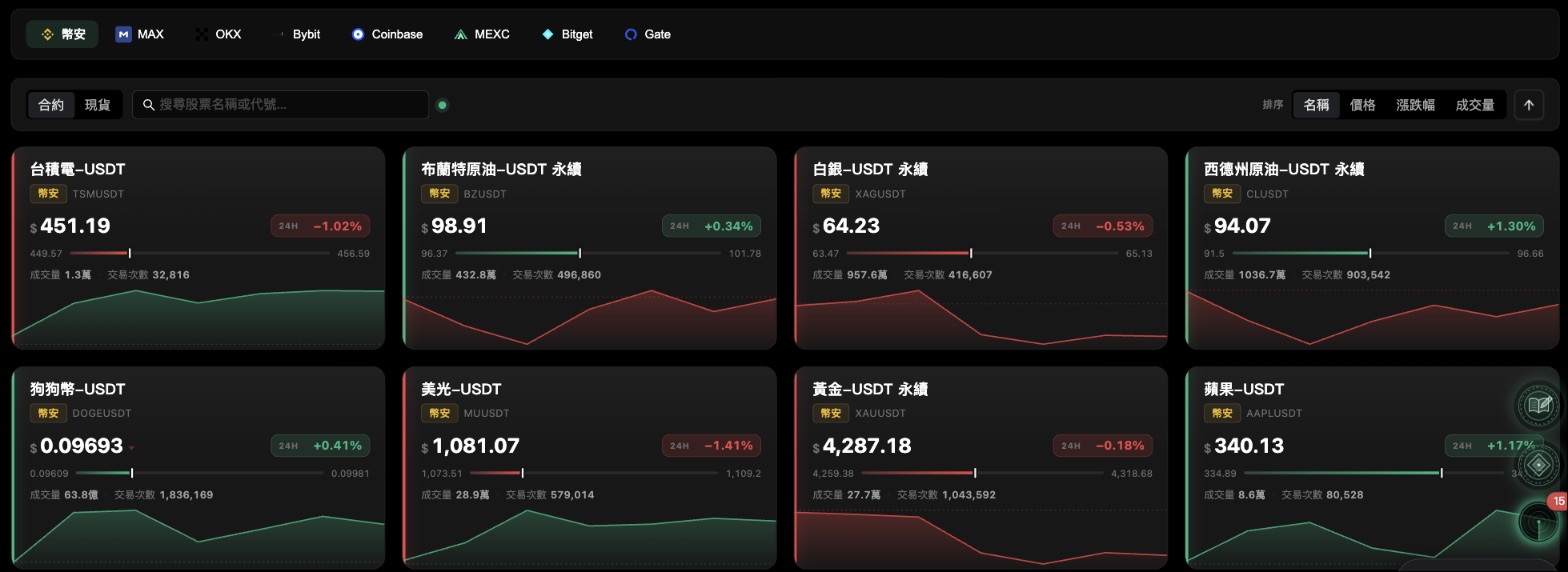The height and width of the screenshot is (572, 1568).
Task: Click the 台積電-USDT price range bar
Action: coord(200,254)
